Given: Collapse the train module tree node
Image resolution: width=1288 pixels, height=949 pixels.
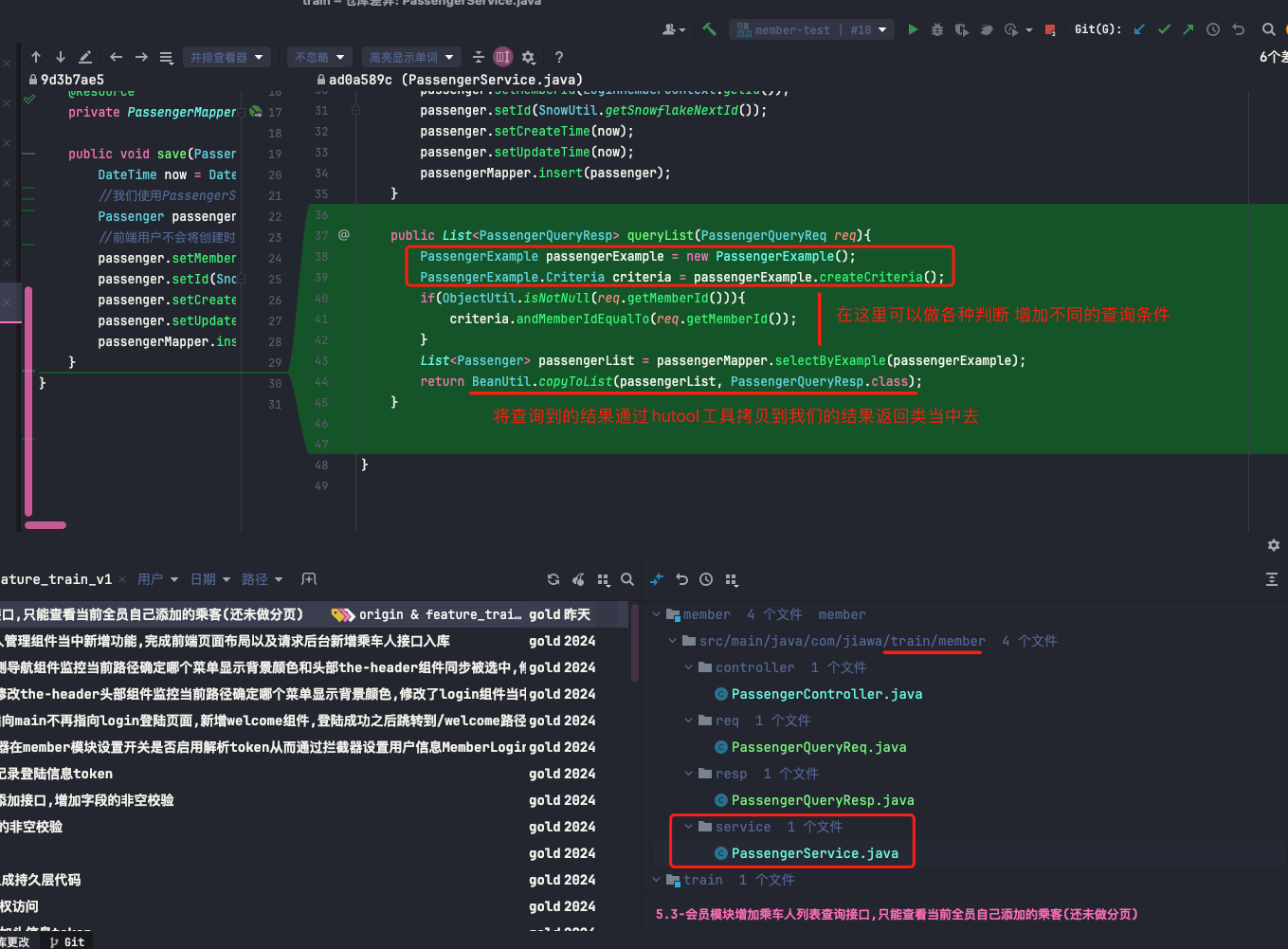Looking at the screenshot, I should pos(656,880).
